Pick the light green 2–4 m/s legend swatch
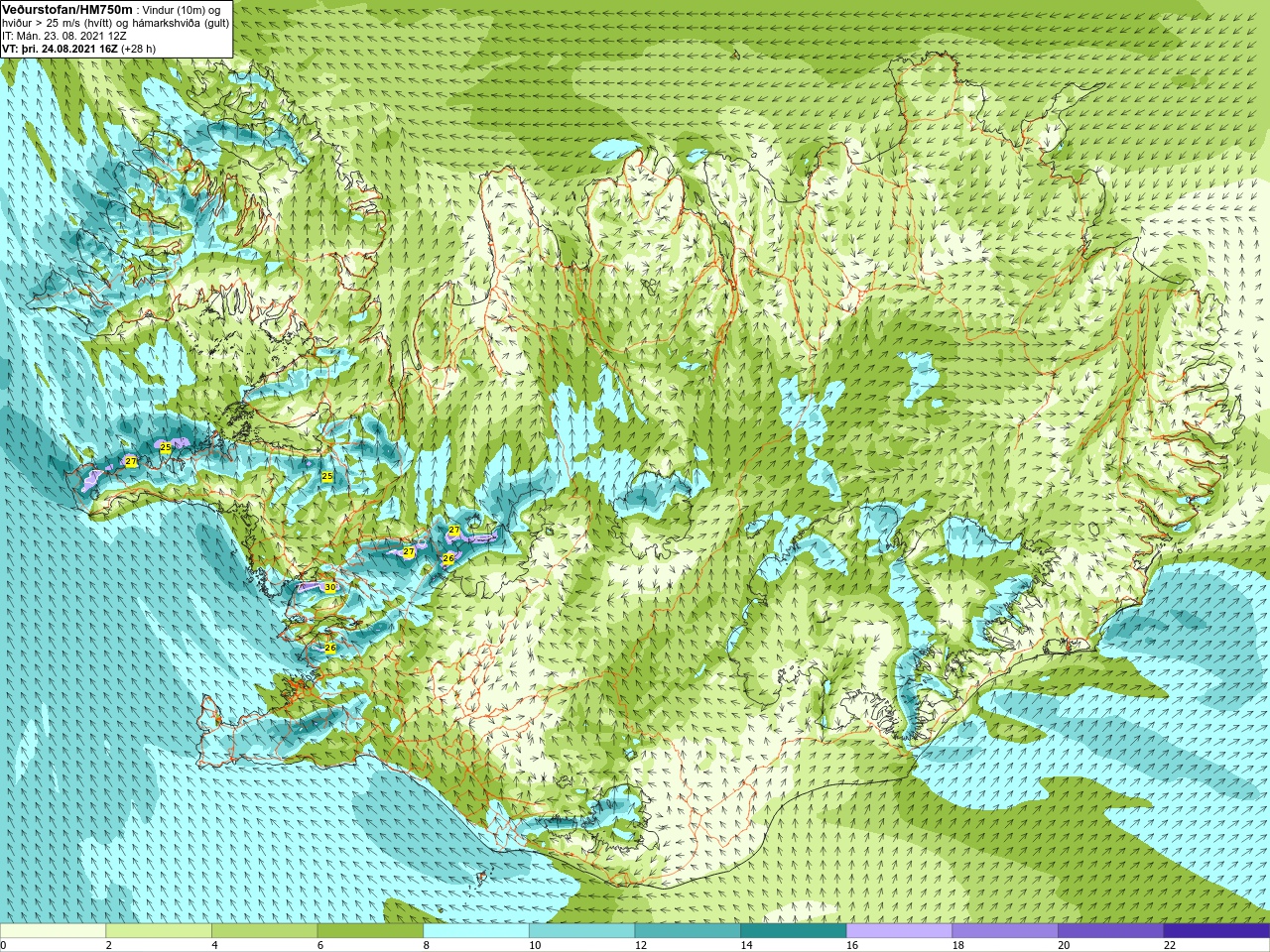This screenshot has width=1270, height=952. coord(159,931)
